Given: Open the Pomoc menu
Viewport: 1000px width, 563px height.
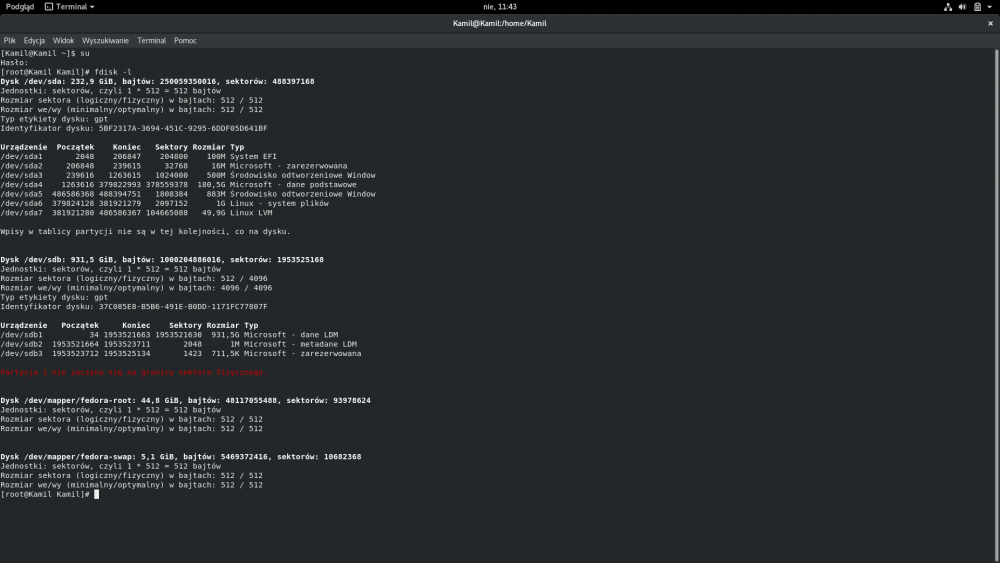Looking at the screenshot, I should tap(186, 40).
